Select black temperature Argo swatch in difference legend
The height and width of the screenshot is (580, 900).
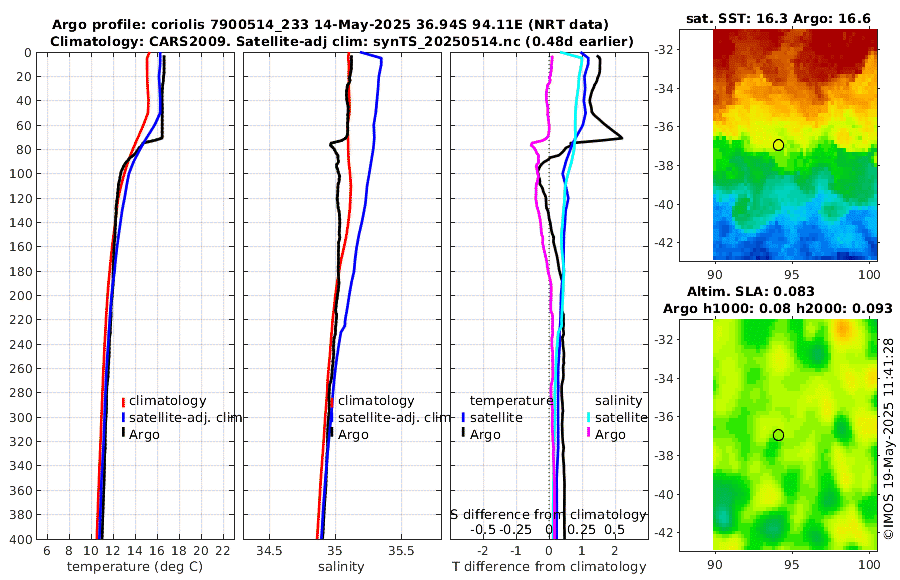click(463, 434)
